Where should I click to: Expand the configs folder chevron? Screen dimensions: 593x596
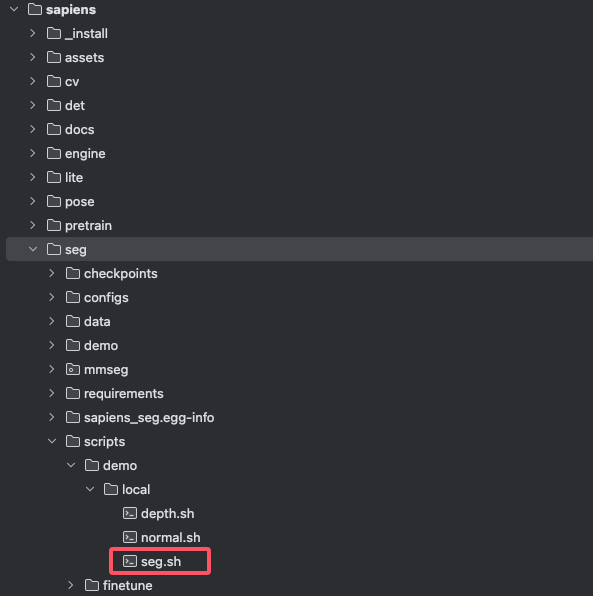(52, 297)
